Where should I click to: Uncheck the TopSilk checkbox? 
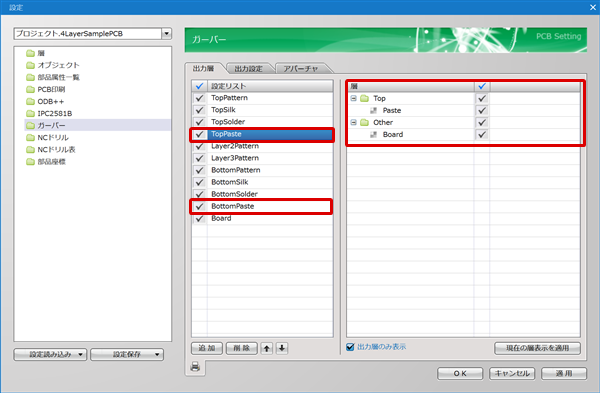pyautogui.click(x=199, y=110)
